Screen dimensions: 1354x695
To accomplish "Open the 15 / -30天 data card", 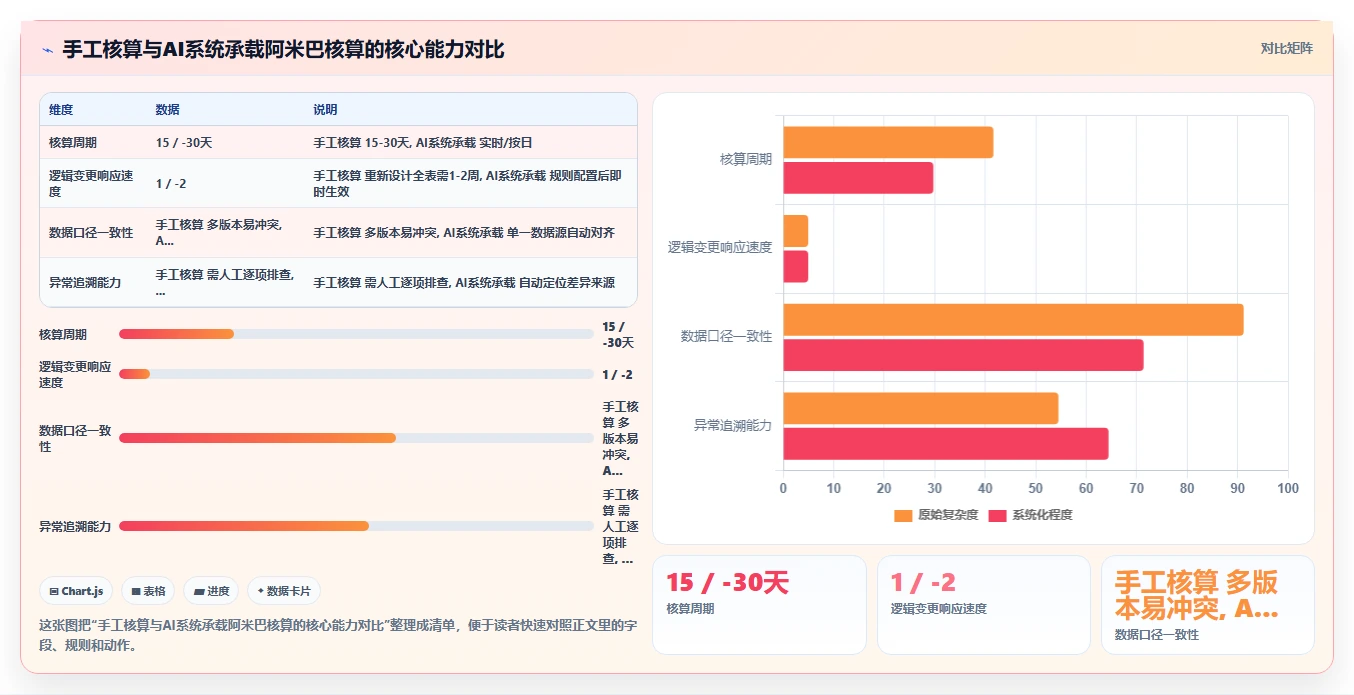I will click(759, 605).
